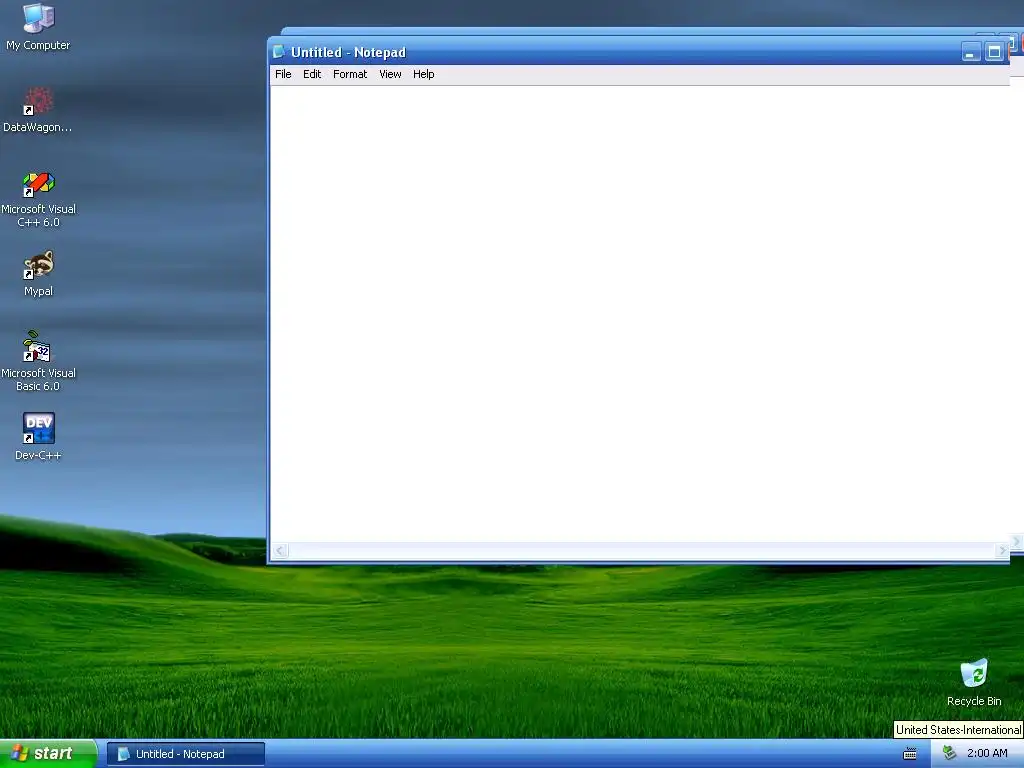Select the Mypal browser shortcut
The height and width of the screenshot is (768, 1024).
tap(38, 274)
